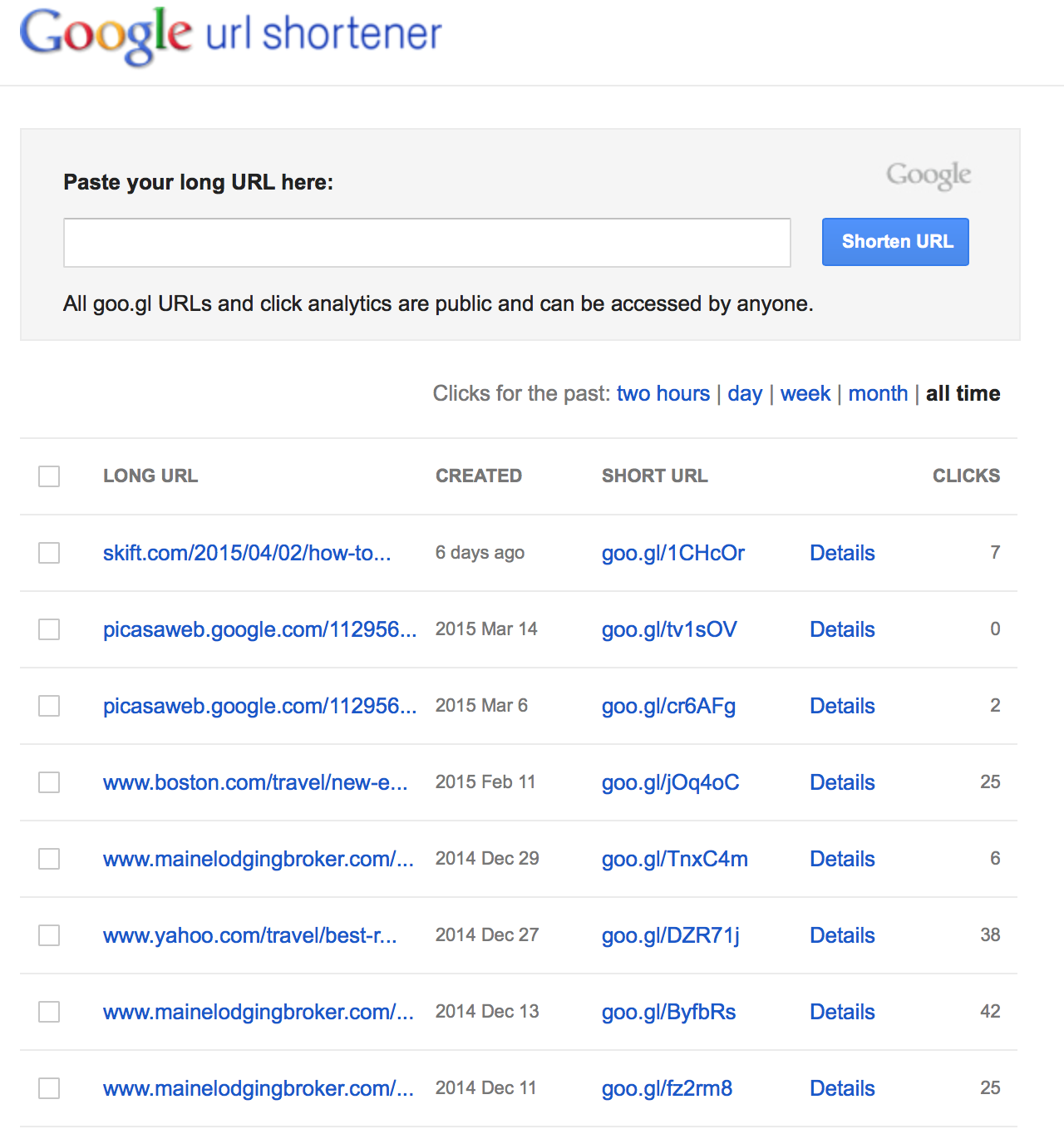Image resolution: width=1064 pixels, height=1139 pixels.
Task: Open Details for goo.gl/fz2rm8
Action: [842, 1088]
